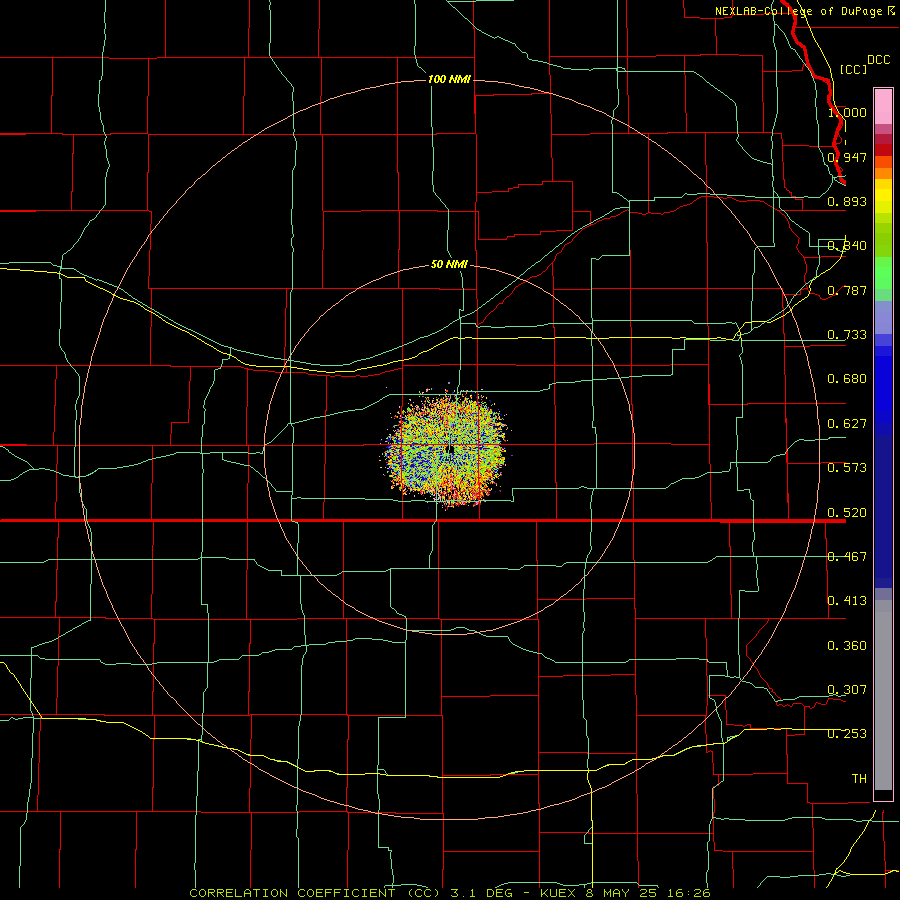This screenshot has height=900, width=900.
Task: Click the 0.733 legend value
Action: coord(847,335)
